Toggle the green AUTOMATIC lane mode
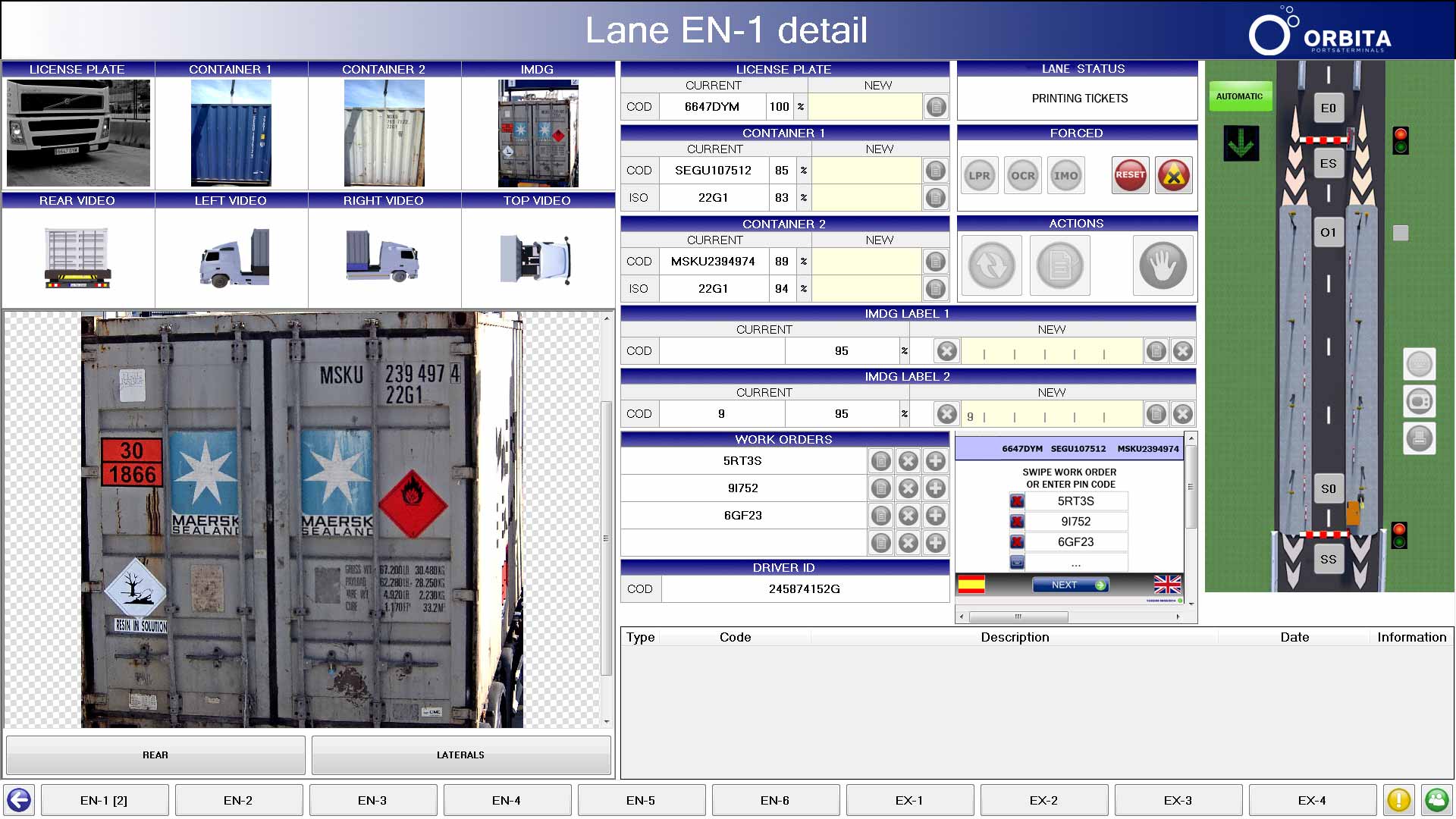This screenshot has height=819, width=1456. point(1240,96)
